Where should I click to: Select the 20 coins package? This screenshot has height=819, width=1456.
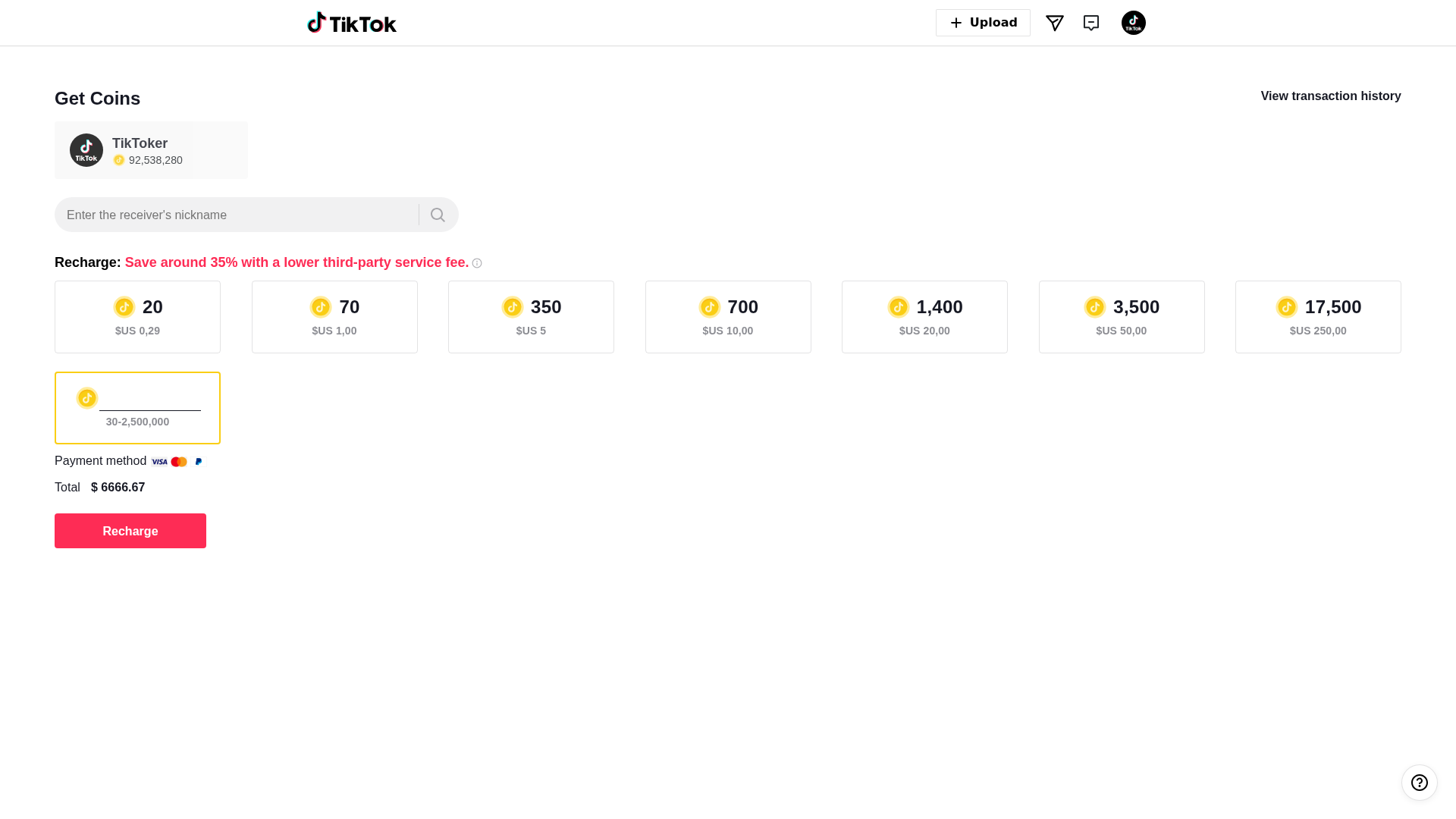click(x=137, y=317)
